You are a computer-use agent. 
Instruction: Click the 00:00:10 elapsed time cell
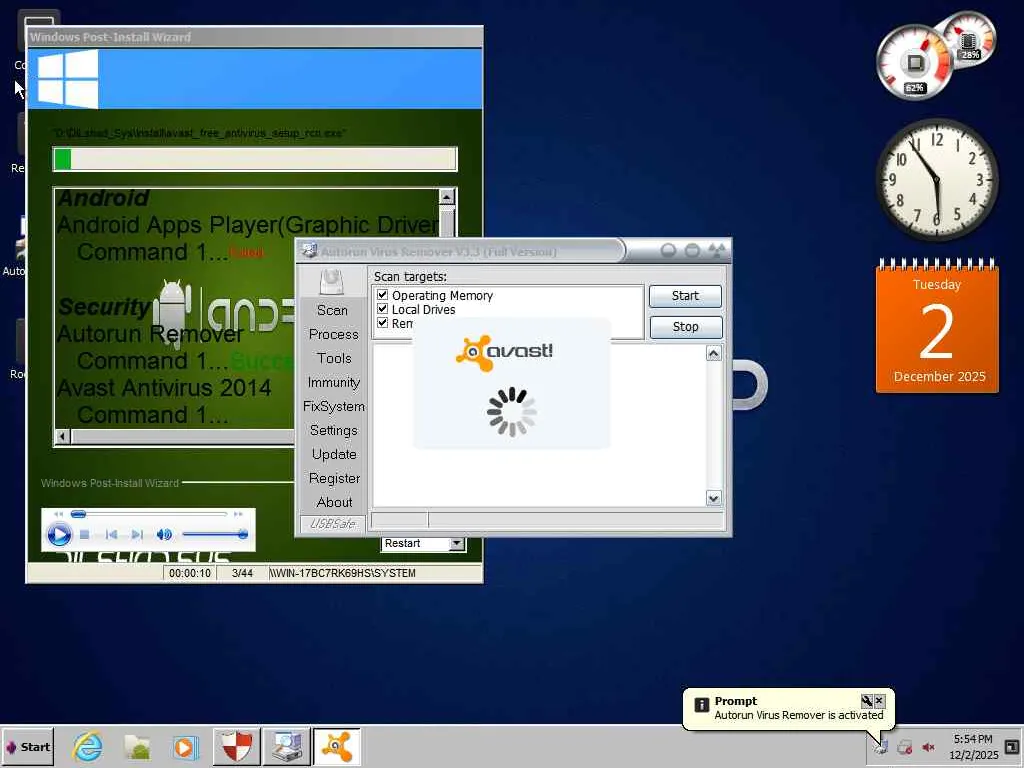(189, 573)
